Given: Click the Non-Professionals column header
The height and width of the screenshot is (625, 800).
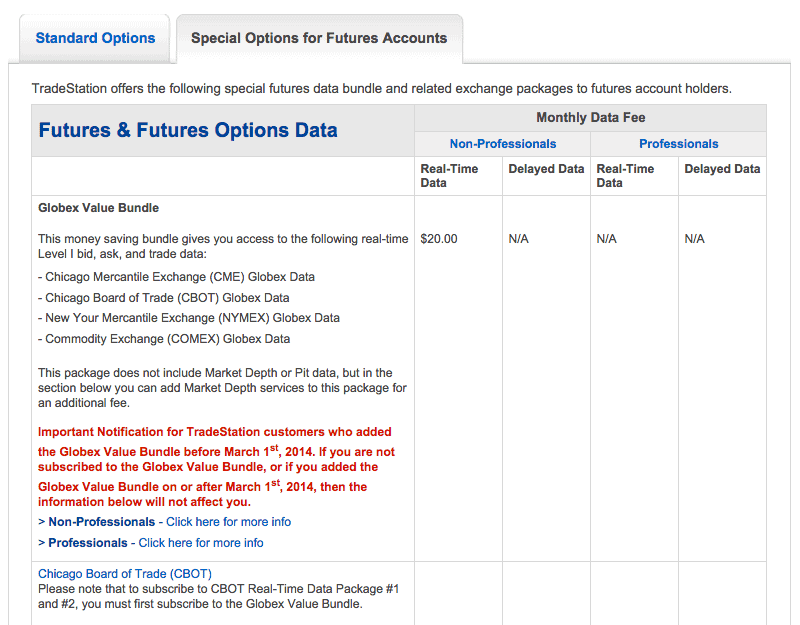Looking at the screenshot, I should (503, 144).
